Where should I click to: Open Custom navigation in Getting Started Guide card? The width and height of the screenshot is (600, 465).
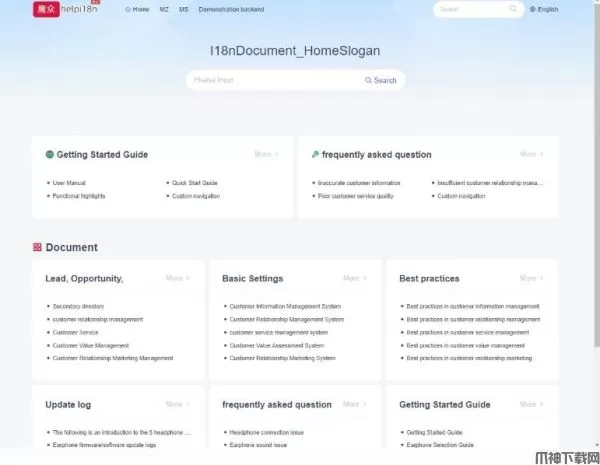(x=196, y=196)
